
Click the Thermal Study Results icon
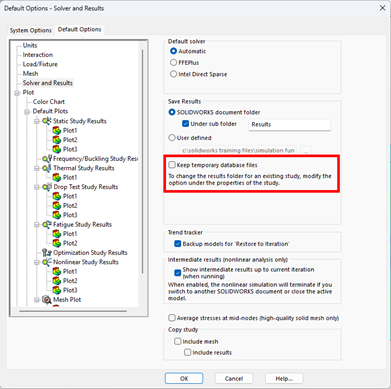pos(47,168)
